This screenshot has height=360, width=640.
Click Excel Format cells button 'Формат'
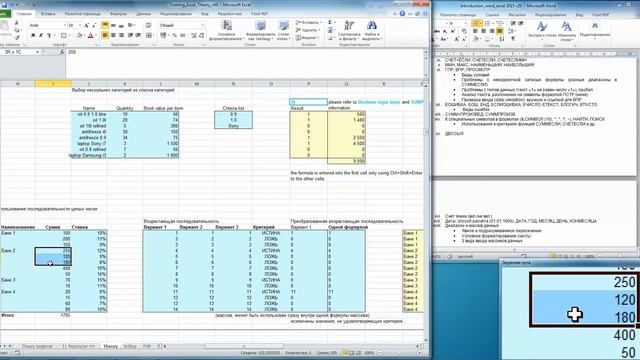(307, 38)
